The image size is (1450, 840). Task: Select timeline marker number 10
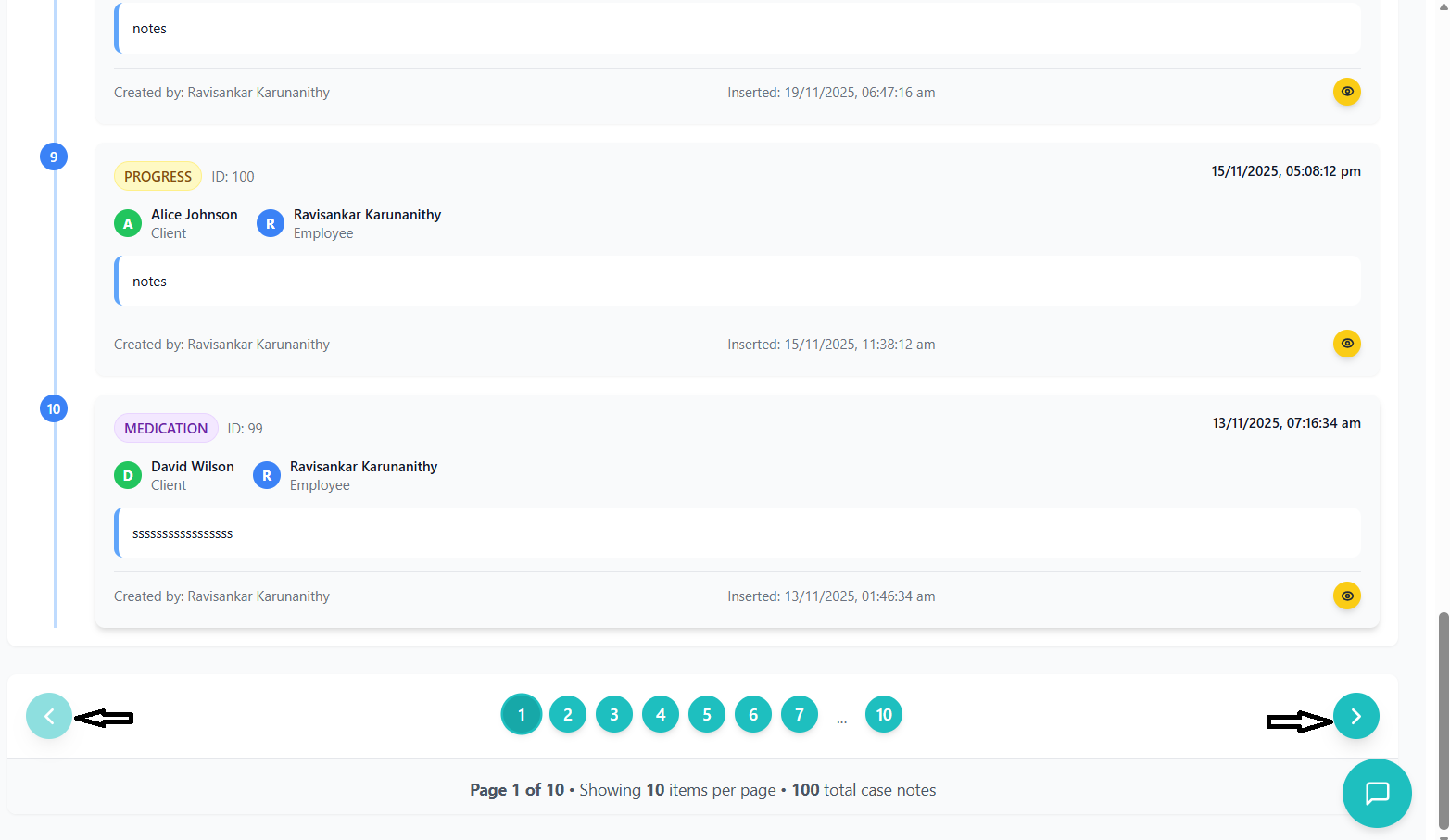(x=54, y=408)
